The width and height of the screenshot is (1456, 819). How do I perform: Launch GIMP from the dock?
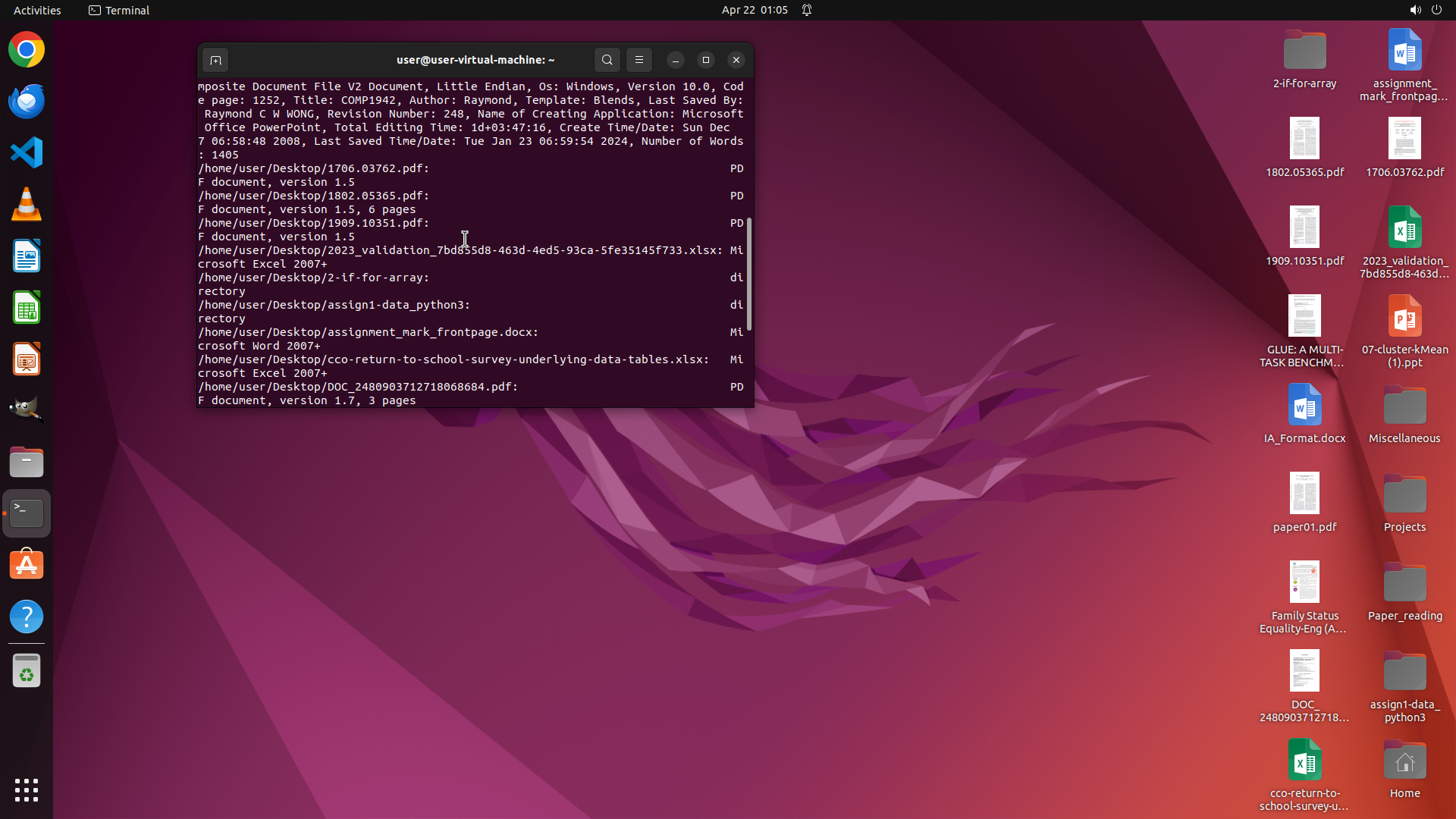[x=27, y=409]
